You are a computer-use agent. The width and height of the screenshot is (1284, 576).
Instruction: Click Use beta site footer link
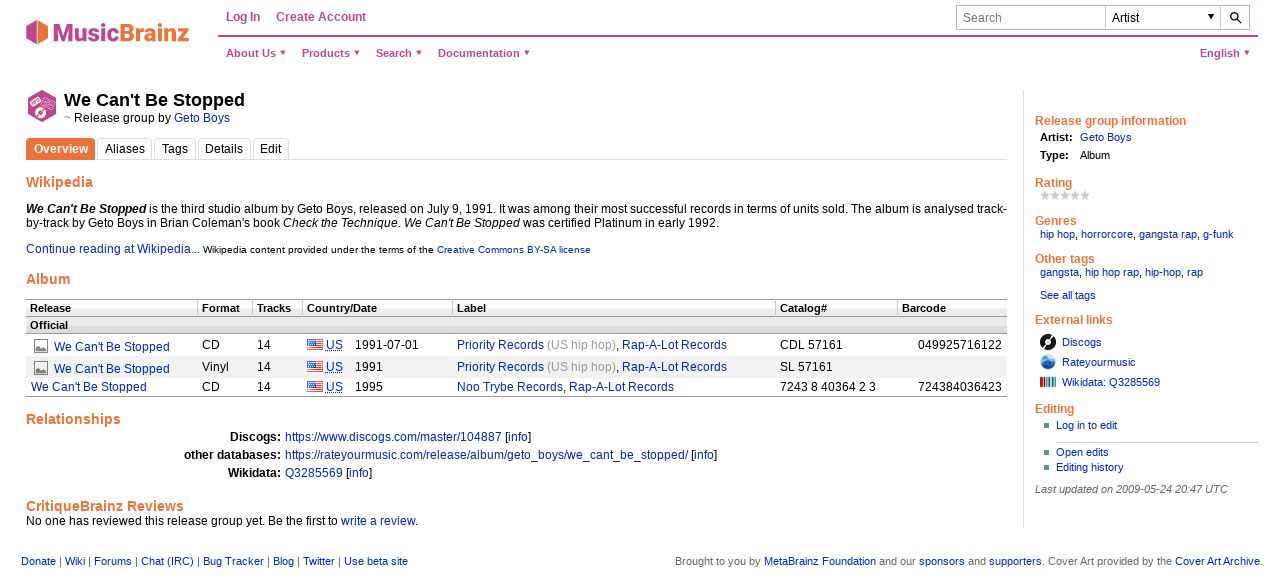pyautogui.click(x=376, y=561)
